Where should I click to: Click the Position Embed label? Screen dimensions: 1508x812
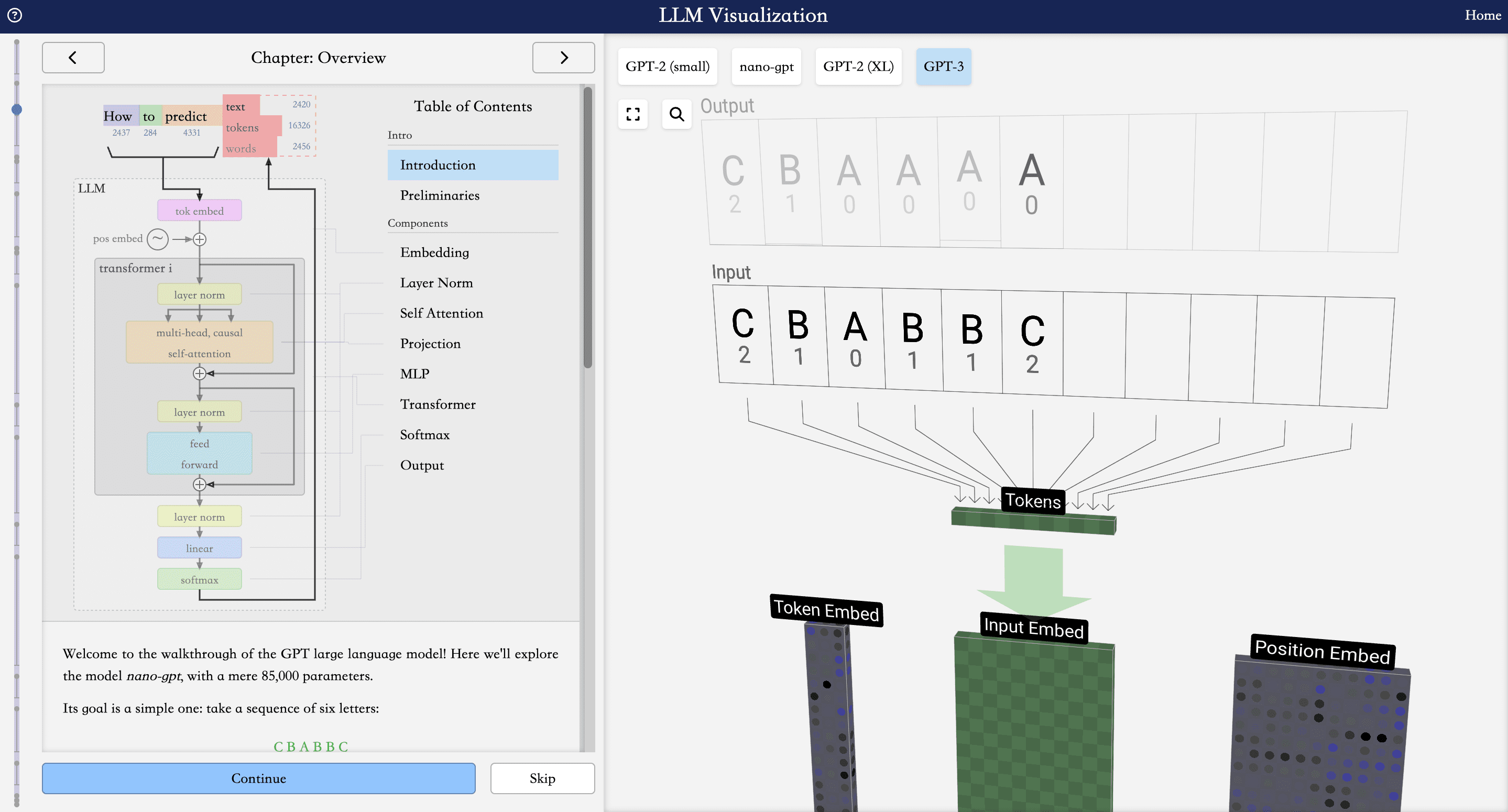click(1322, 652)
